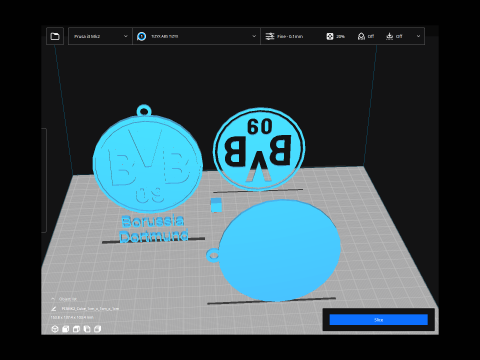Click the model dimensions text in mm

[x=72, y=317]
